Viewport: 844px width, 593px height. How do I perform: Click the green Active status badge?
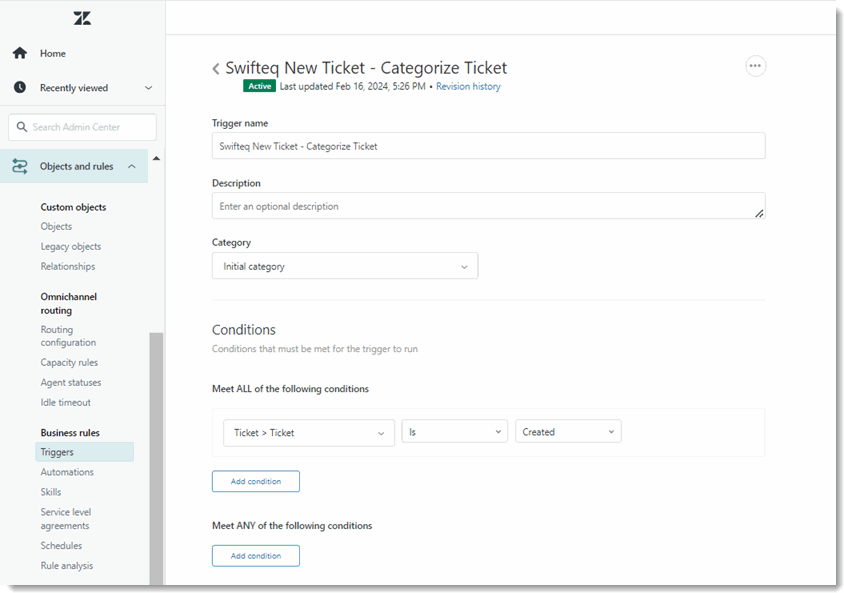click(259, 86)
